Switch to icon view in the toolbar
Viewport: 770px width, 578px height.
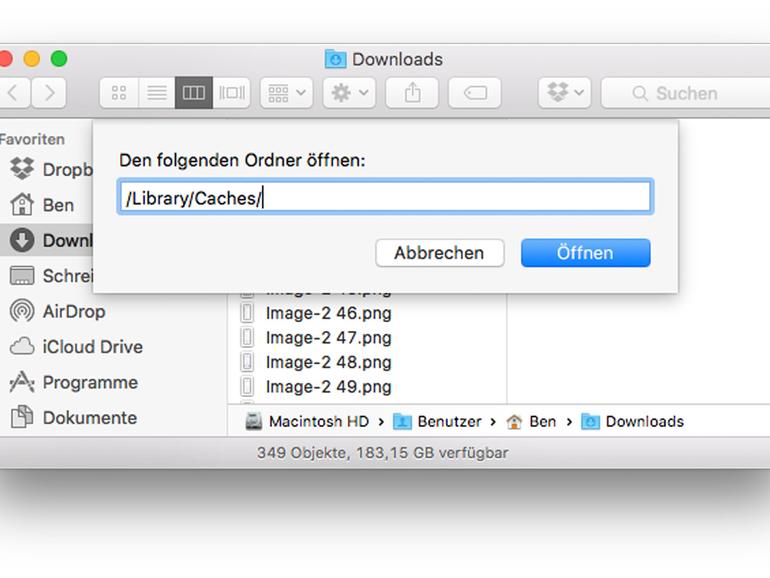(119, 93)
